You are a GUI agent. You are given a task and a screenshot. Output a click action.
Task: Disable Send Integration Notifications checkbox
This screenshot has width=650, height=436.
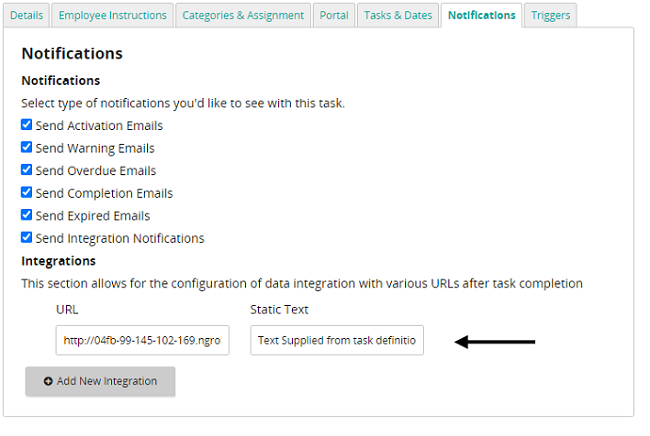27,237
